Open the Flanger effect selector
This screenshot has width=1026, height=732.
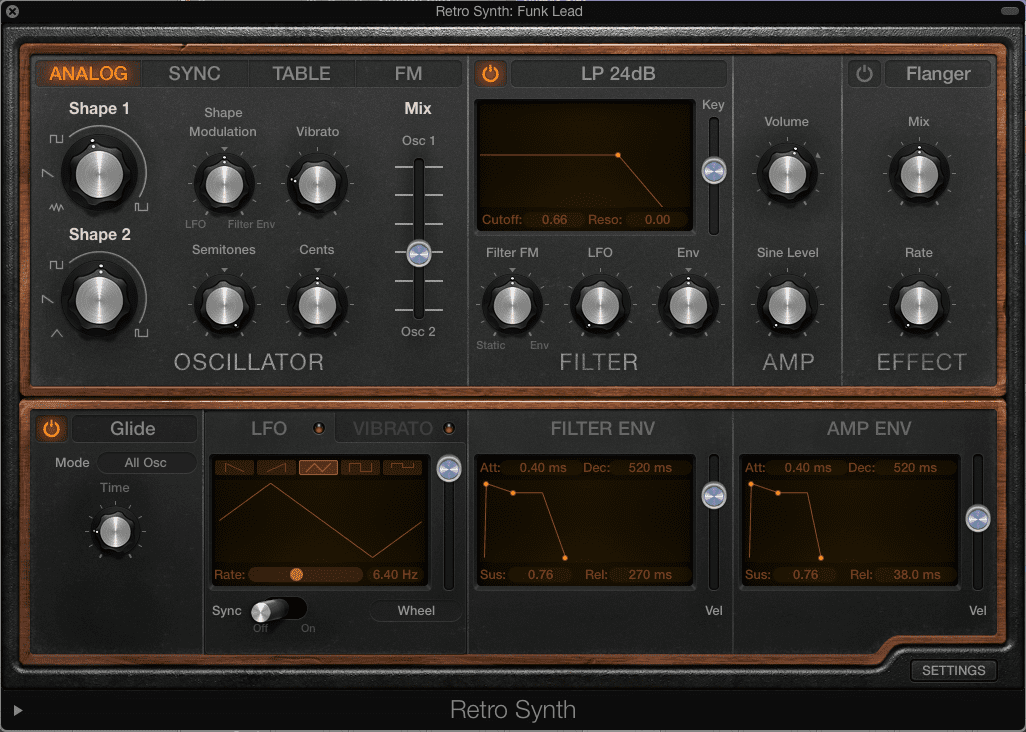937,73
